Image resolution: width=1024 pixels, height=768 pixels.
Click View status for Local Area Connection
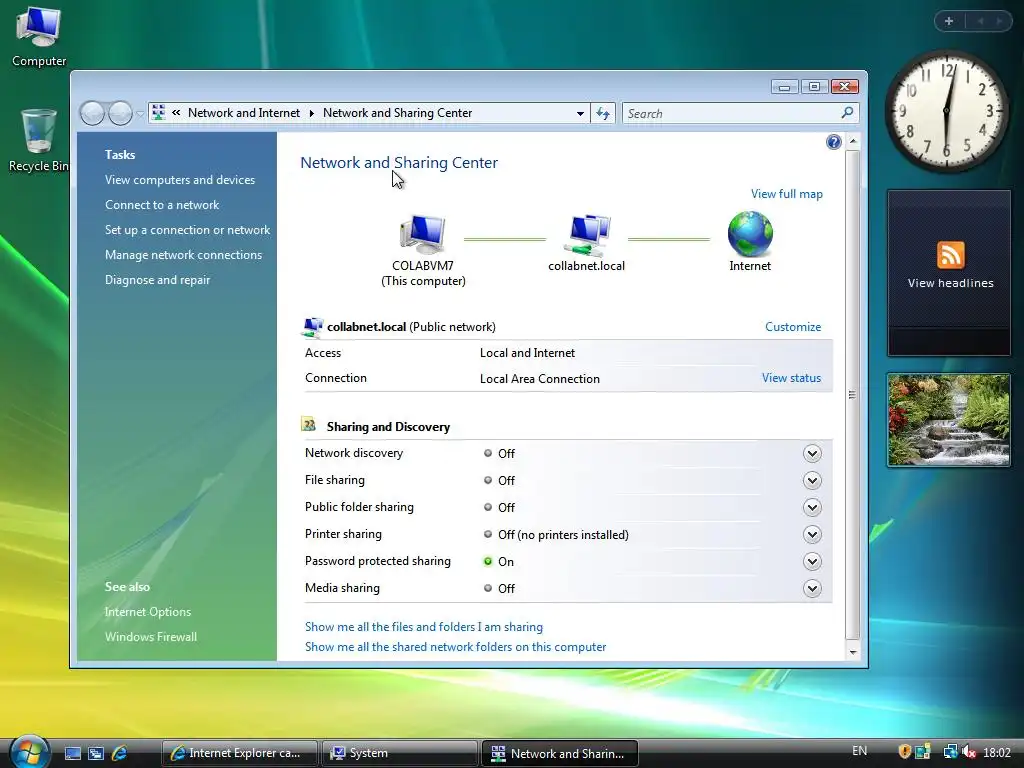[791, 377]
